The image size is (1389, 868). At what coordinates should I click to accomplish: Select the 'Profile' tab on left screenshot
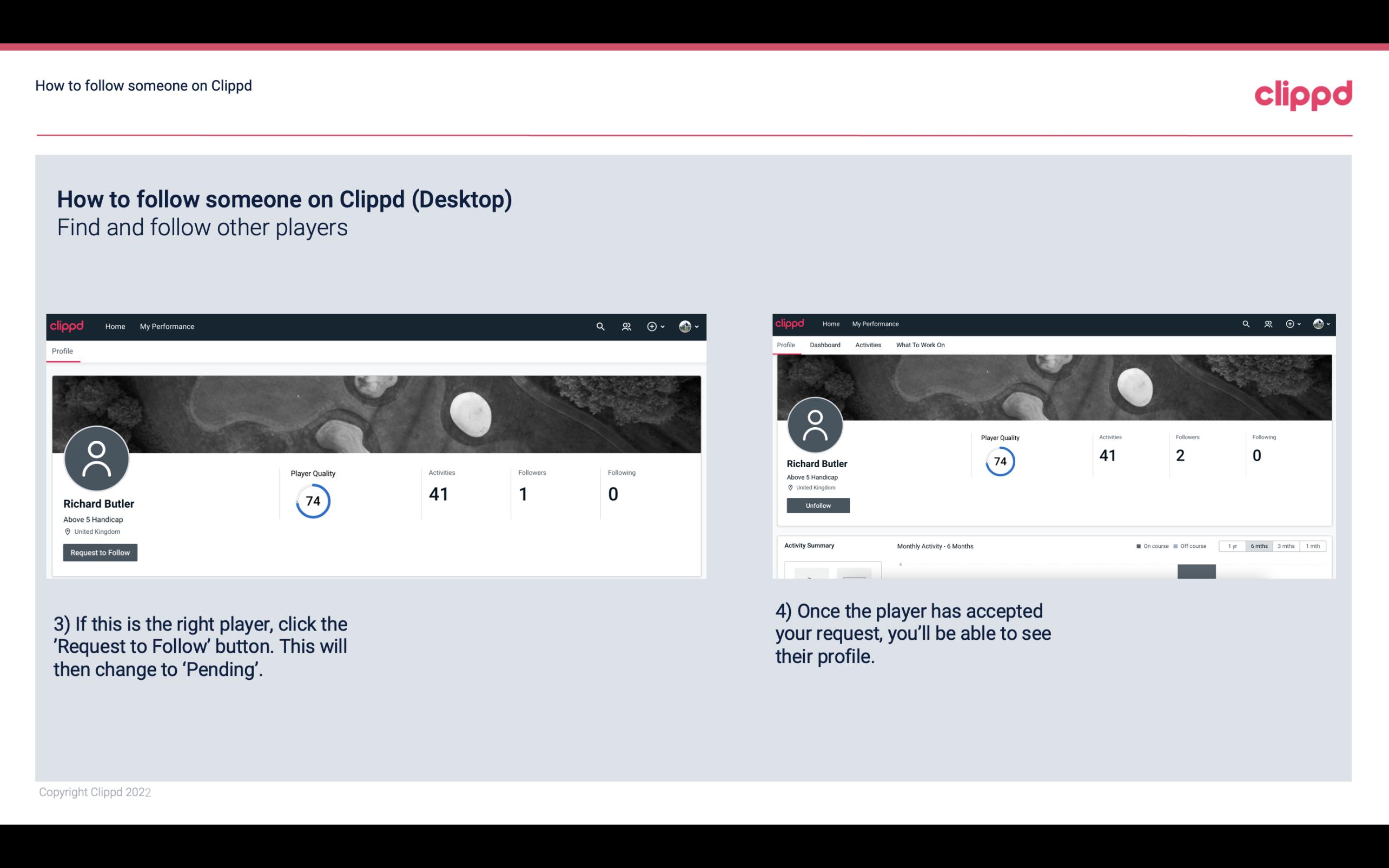(x=62, y=350)
